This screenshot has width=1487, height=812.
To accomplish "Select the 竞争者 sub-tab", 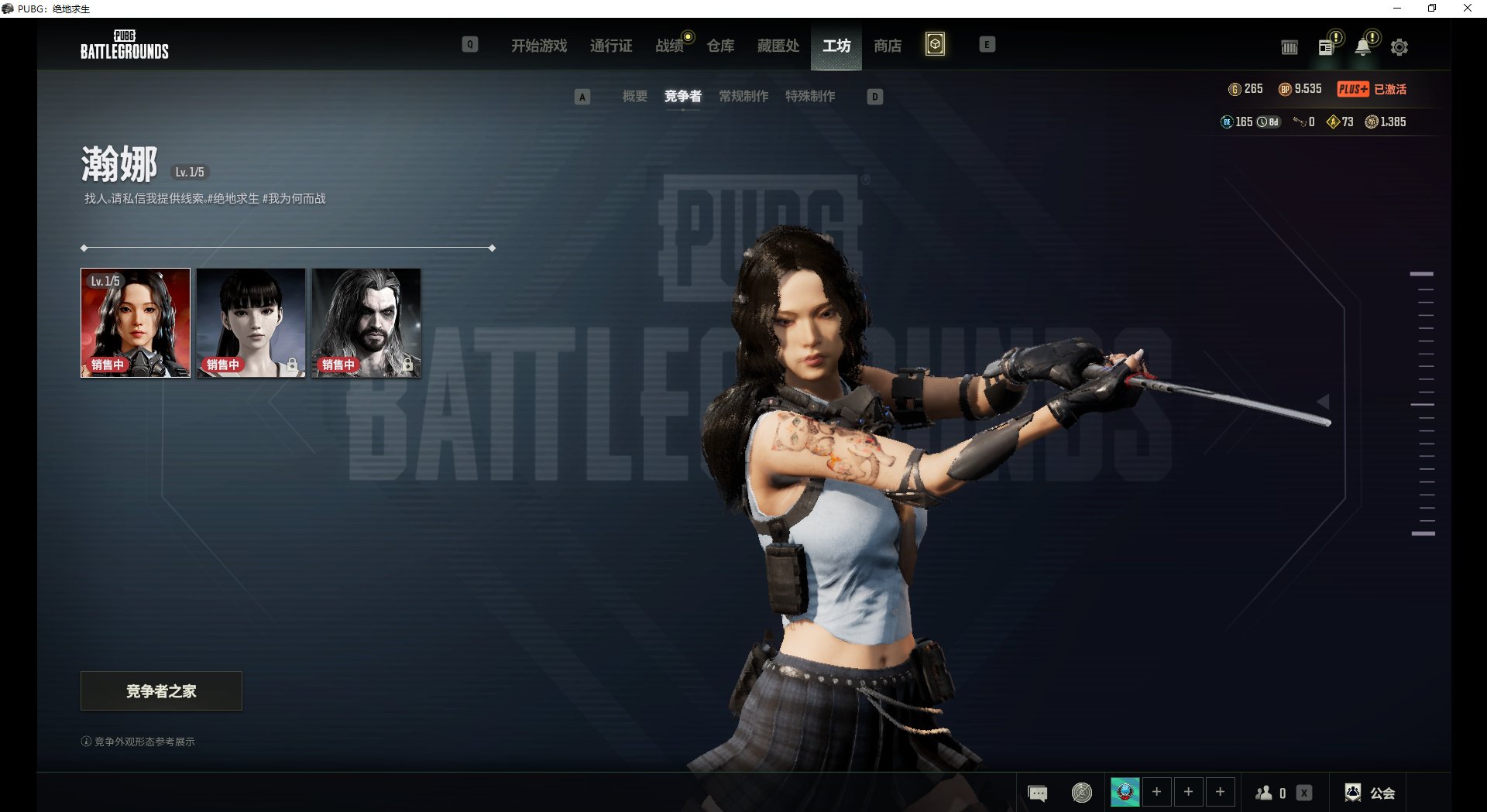I will pyautogui.click(x=682, y=96).
